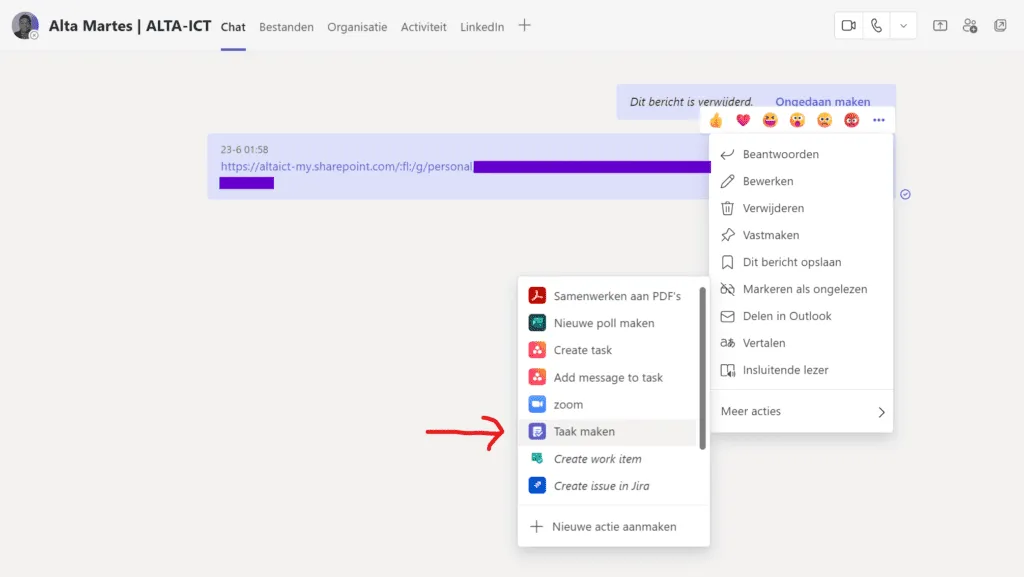Click Ongedaan maken to restore message
The width and height of the screenshot is (1024, 577).
point(823,102)
